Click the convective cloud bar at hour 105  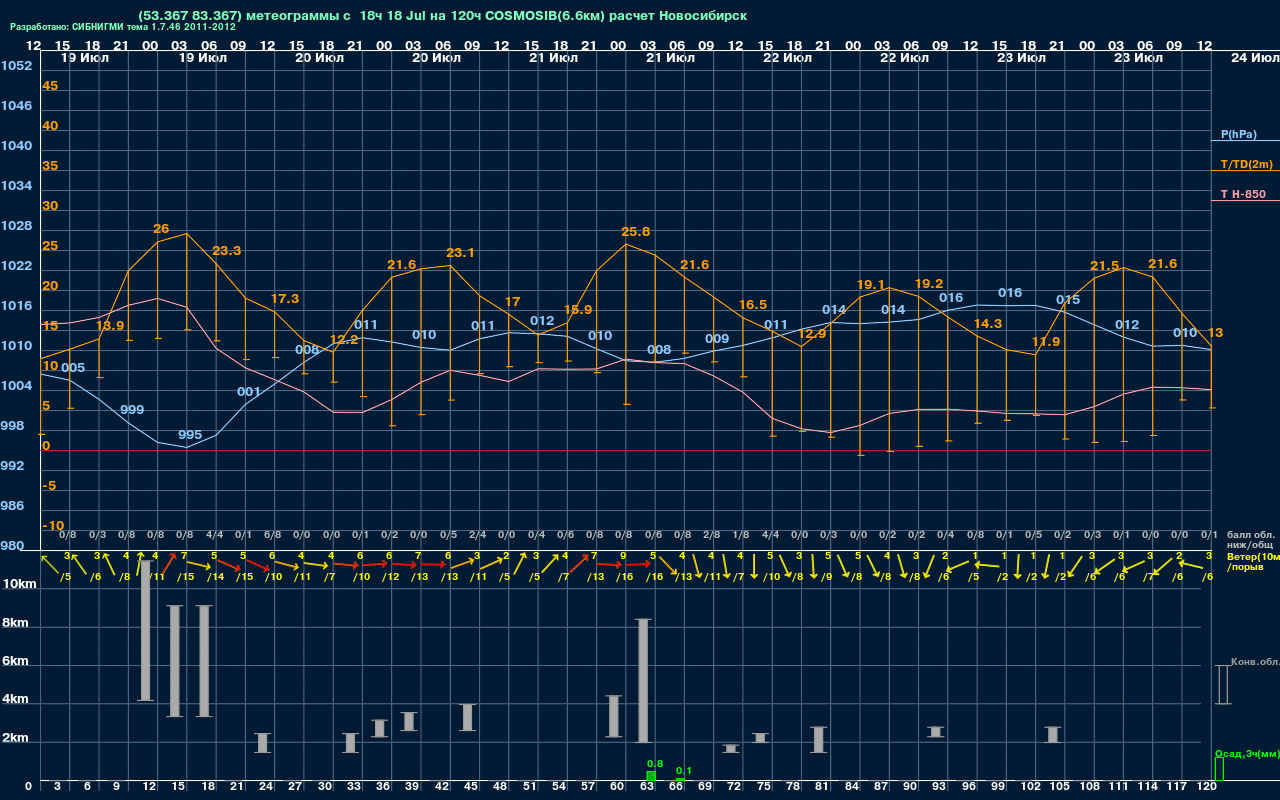pyautogui.click(x=1052, y=734)
